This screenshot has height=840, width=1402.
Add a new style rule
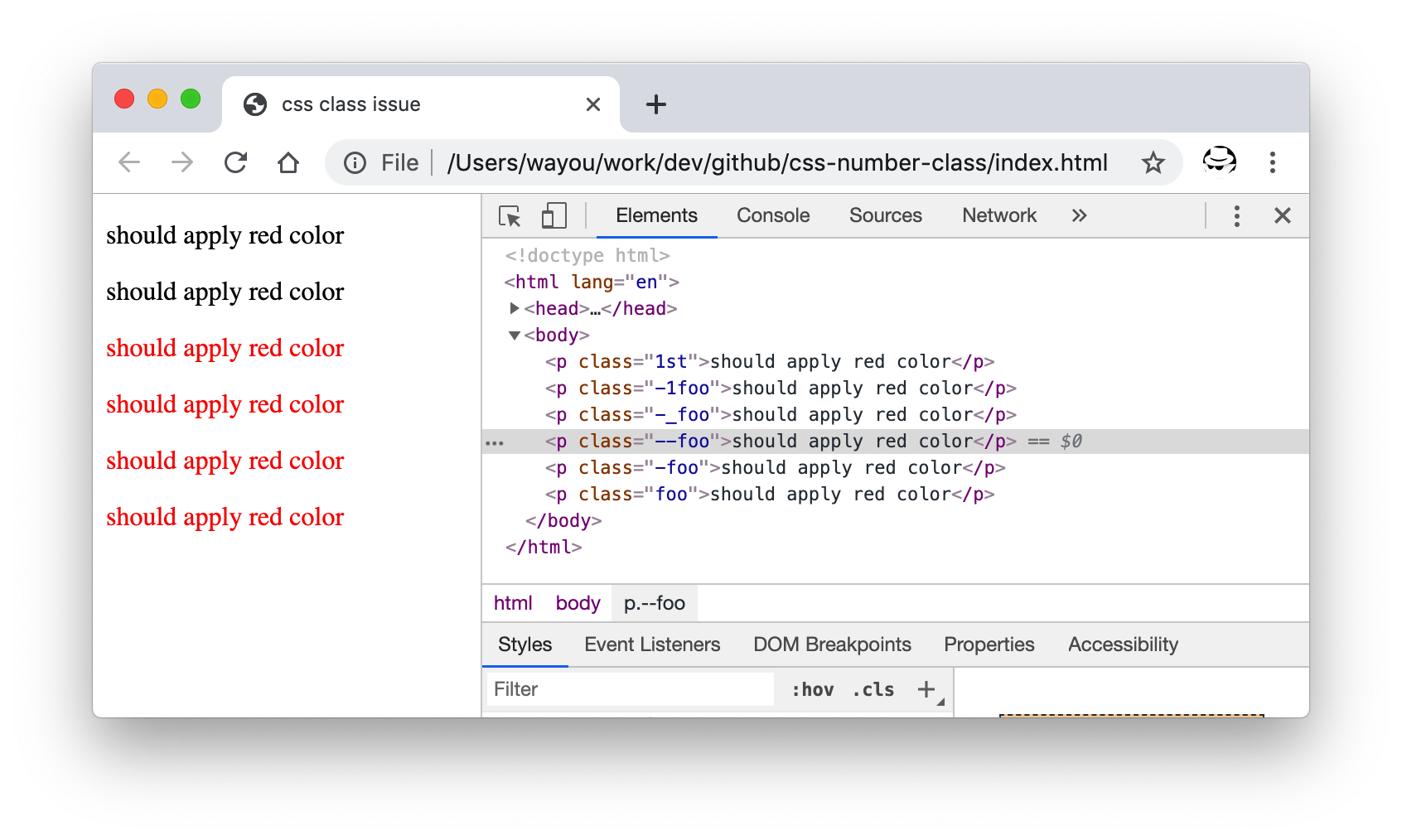(926, 689)
